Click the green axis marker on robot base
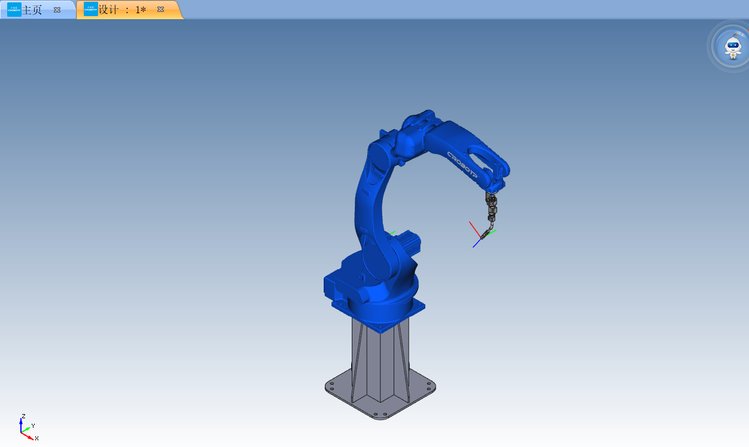Screen dimensions: 749x447 click(394, 235)
